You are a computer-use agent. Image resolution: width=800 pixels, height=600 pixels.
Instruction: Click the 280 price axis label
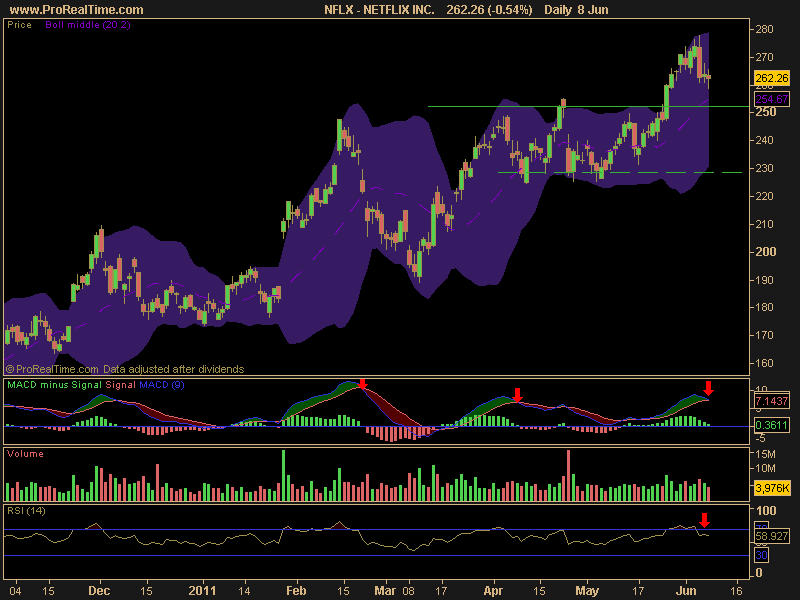coord(764,29)
